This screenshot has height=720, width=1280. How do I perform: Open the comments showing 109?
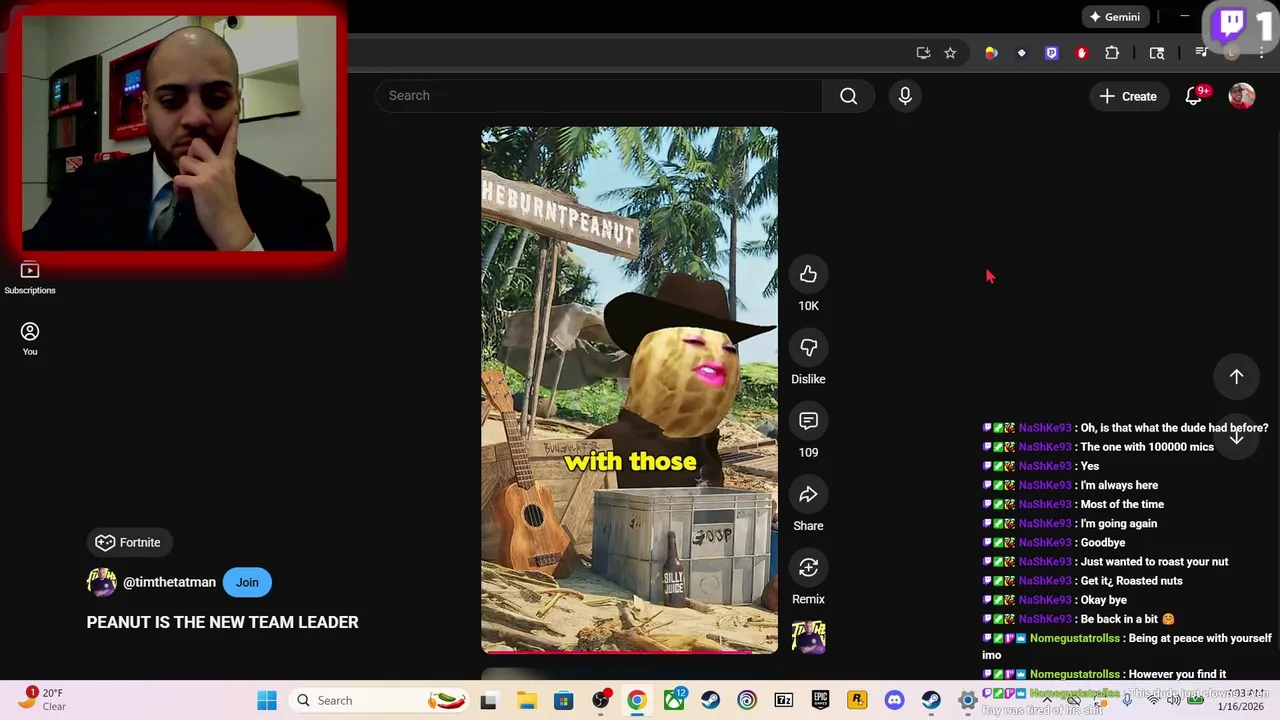coord(808,421)
